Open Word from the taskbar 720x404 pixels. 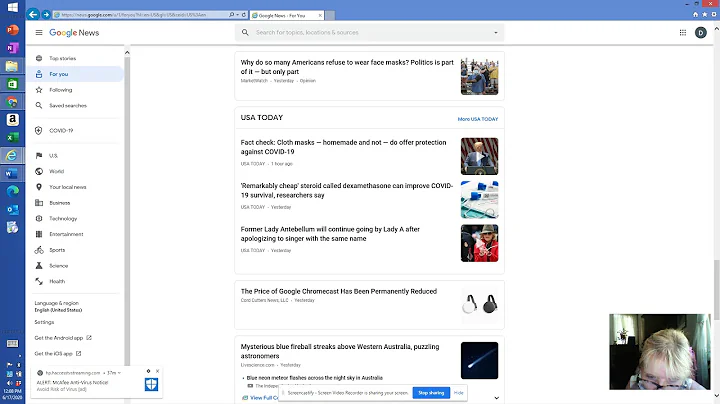12,174
